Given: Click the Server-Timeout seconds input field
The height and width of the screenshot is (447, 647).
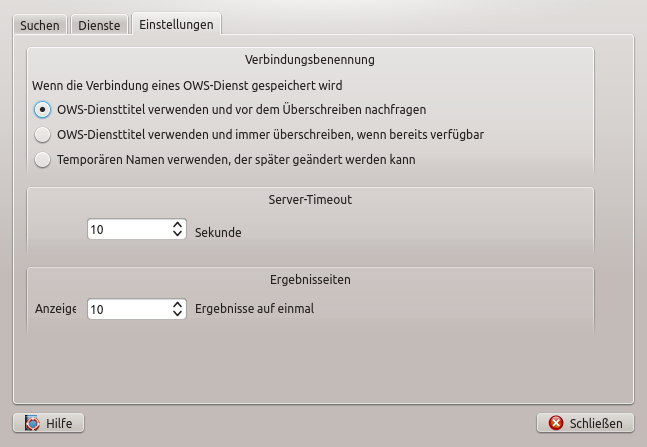Looking at the screenshot, I should click(128, 230).
